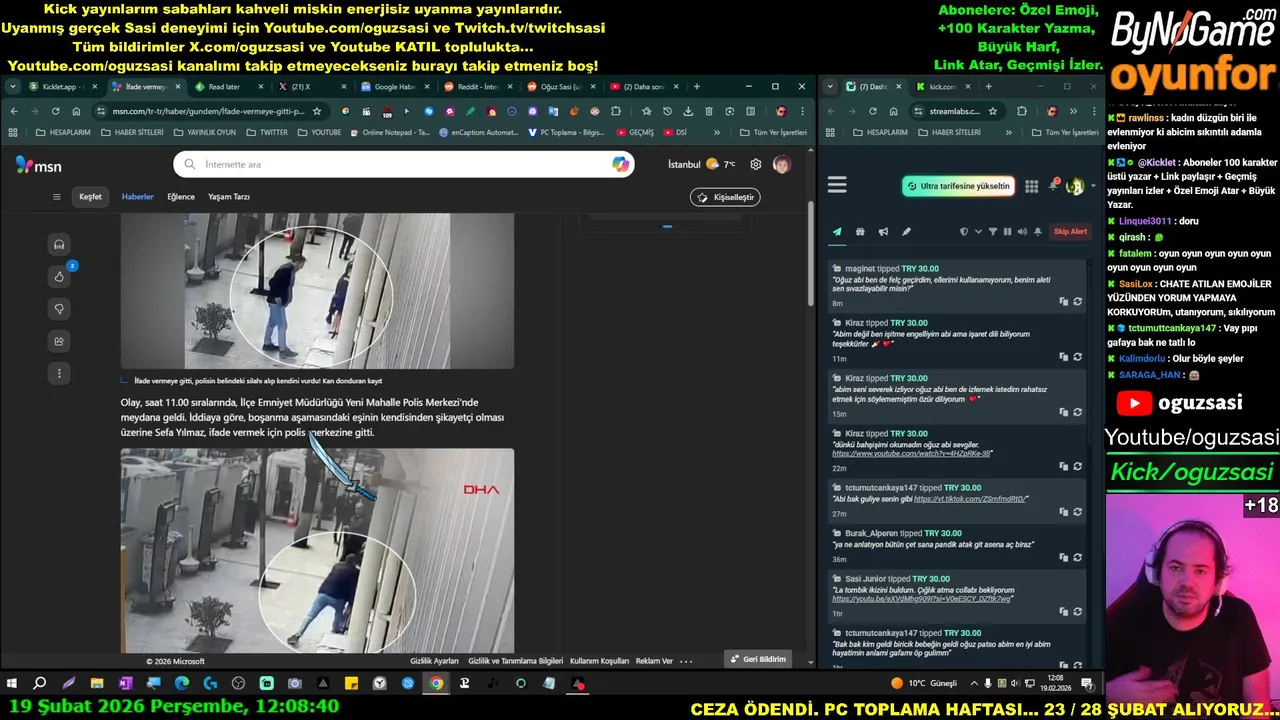Select Yaşam Tarzı in MSN navigation
1280x720 pixels.
tap(229, 197)
